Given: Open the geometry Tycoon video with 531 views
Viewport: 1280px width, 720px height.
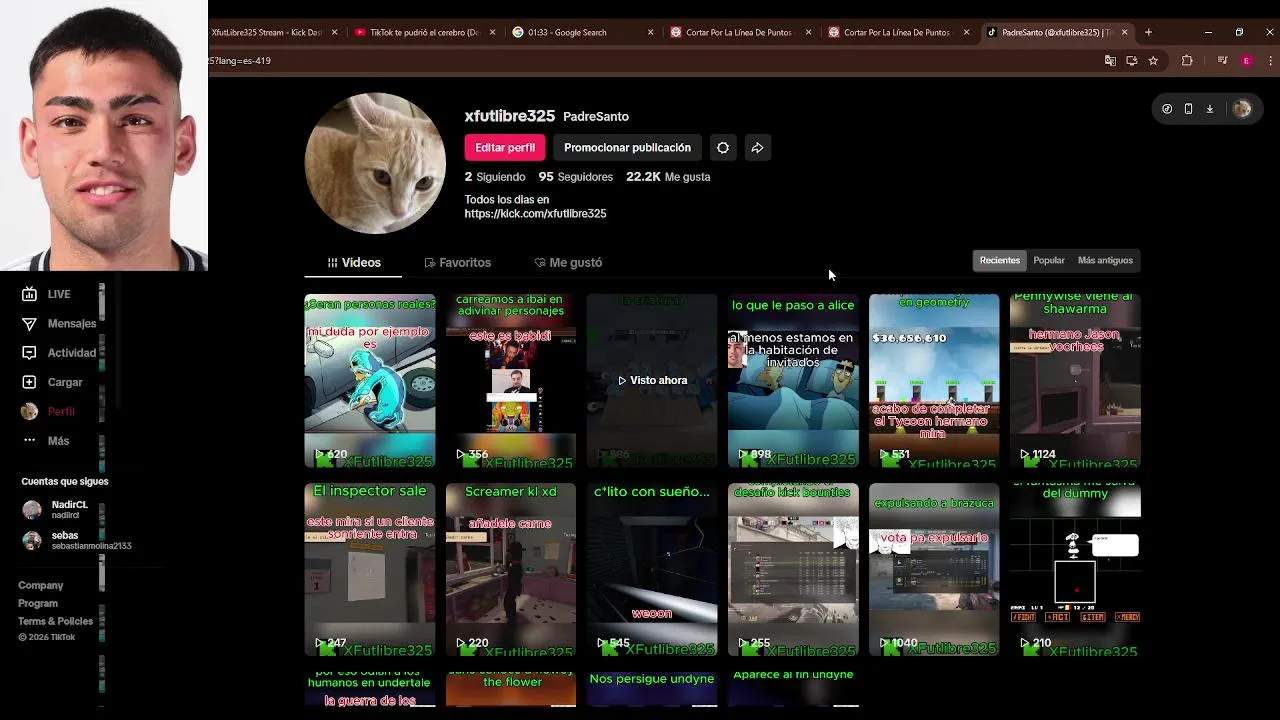Looking at the screenshot, I should 934,380.
